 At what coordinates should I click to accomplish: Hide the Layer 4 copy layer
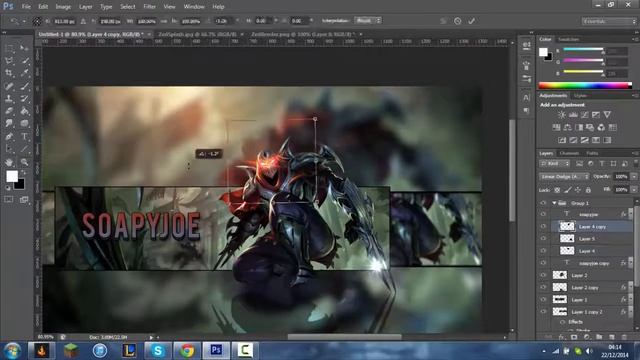543,226
